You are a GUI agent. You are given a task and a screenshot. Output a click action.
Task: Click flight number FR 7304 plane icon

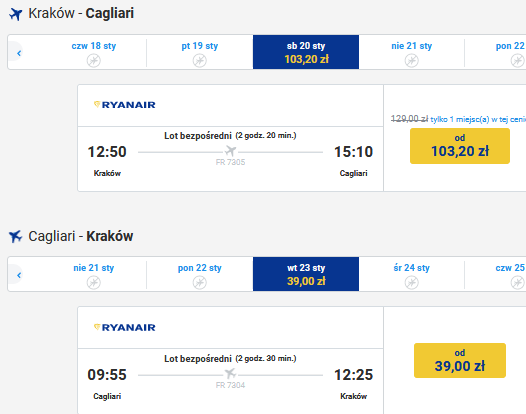[x=230, y=373]
